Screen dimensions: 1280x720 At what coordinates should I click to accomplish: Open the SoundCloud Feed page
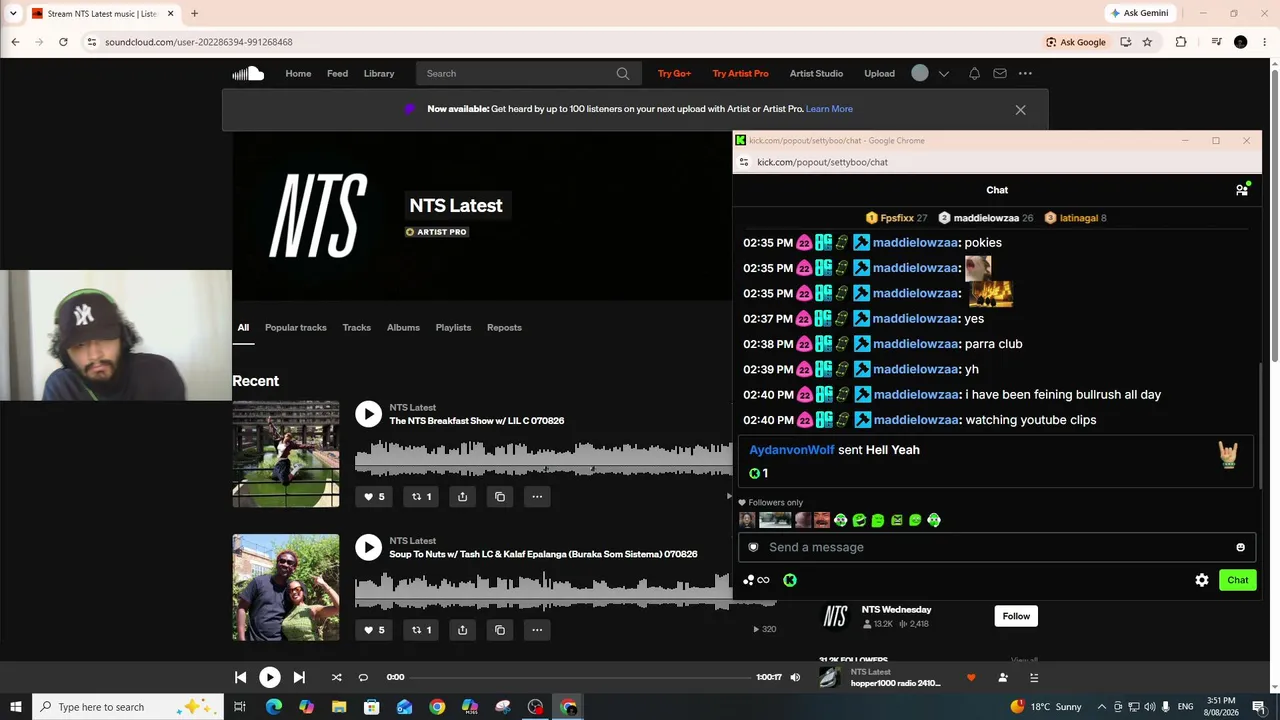[x=337, y=73]
